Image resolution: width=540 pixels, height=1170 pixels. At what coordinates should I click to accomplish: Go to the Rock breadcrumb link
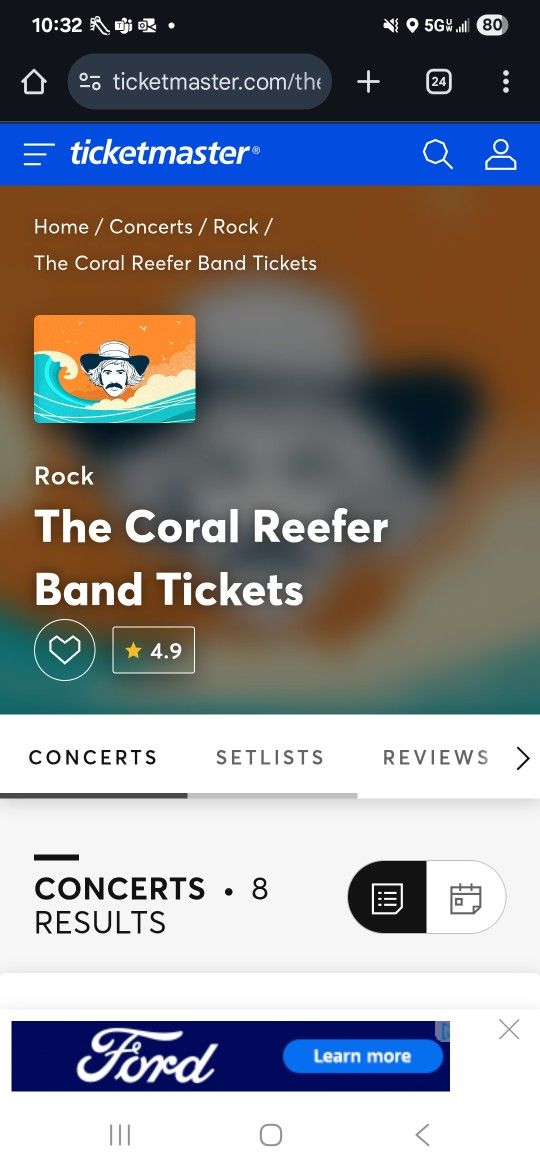(x=236, y=227)
